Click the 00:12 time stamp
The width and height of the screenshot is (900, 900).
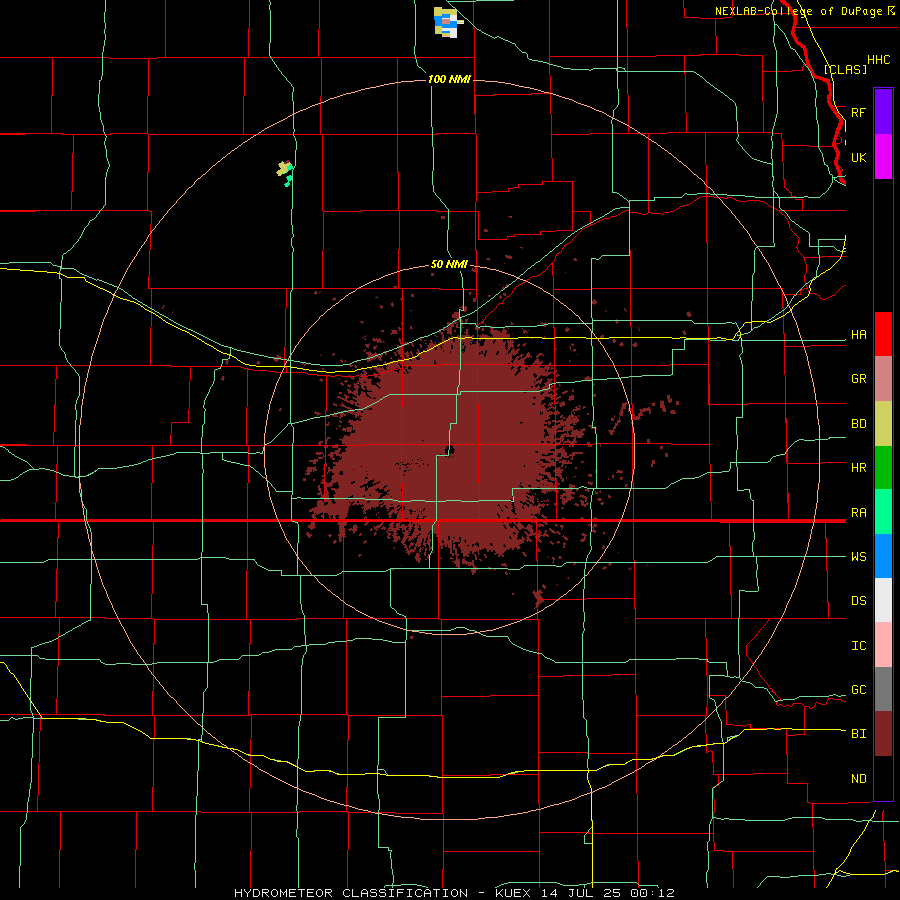[x=654, y=893]
